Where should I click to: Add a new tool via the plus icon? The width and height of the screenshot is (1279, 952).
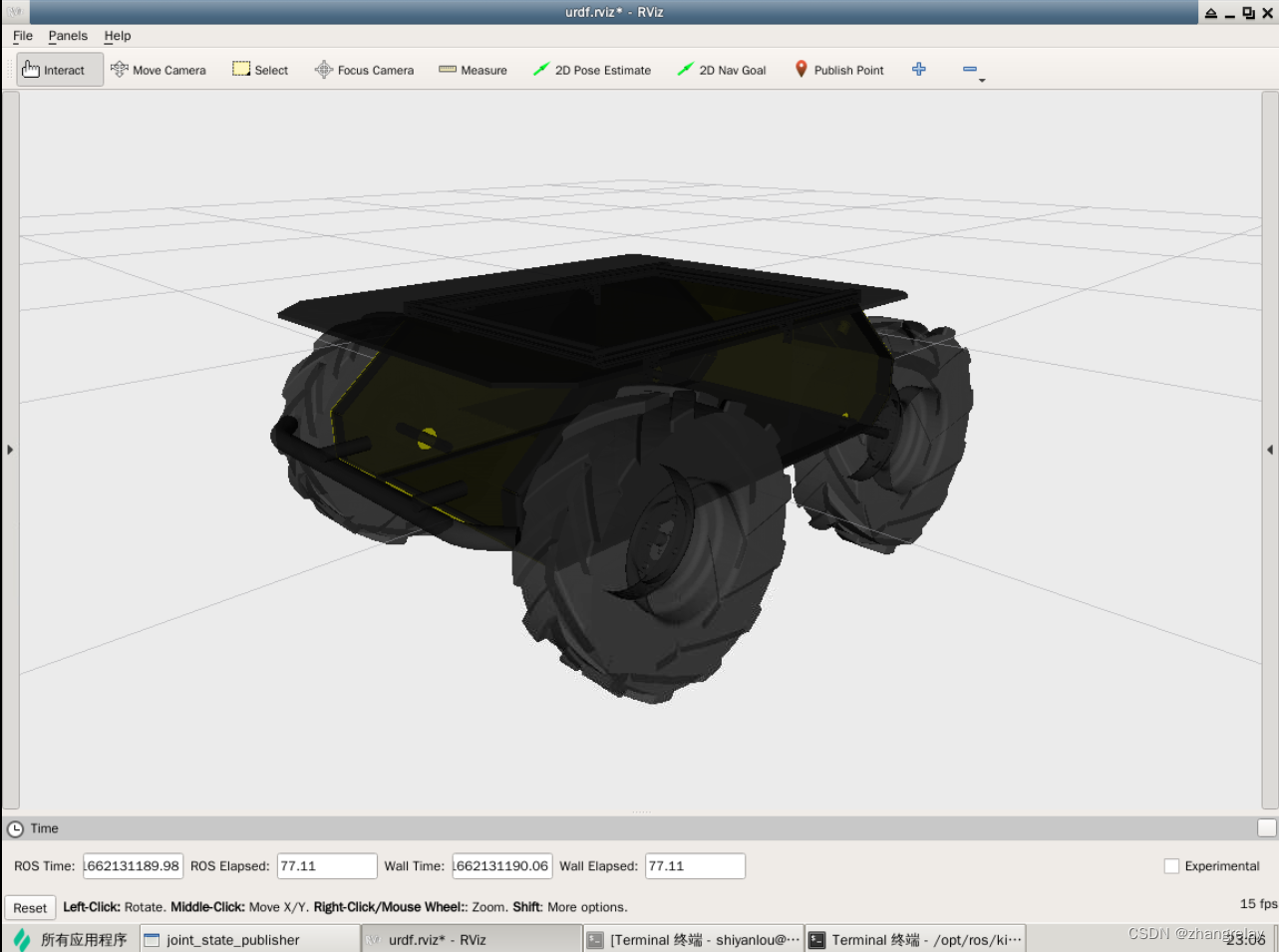tap(918, 69)
